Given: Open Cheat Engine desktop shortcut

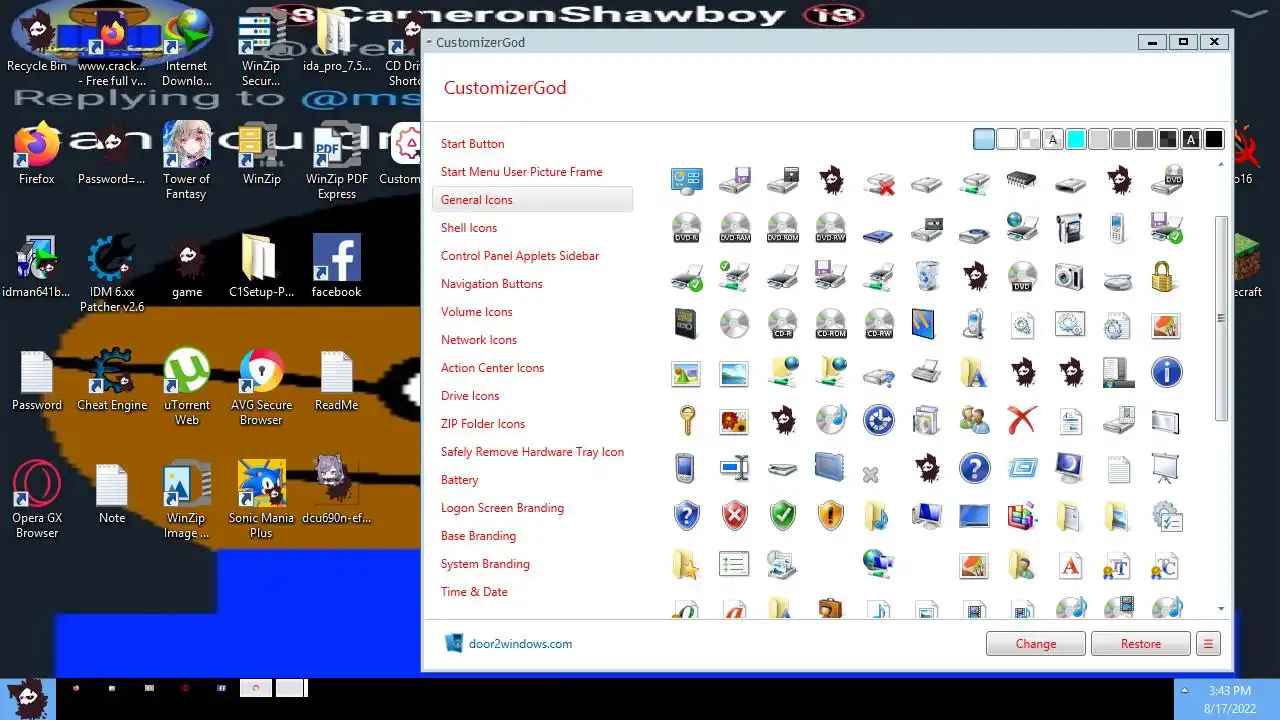Looking at the screenshot, I should [112, 380].
